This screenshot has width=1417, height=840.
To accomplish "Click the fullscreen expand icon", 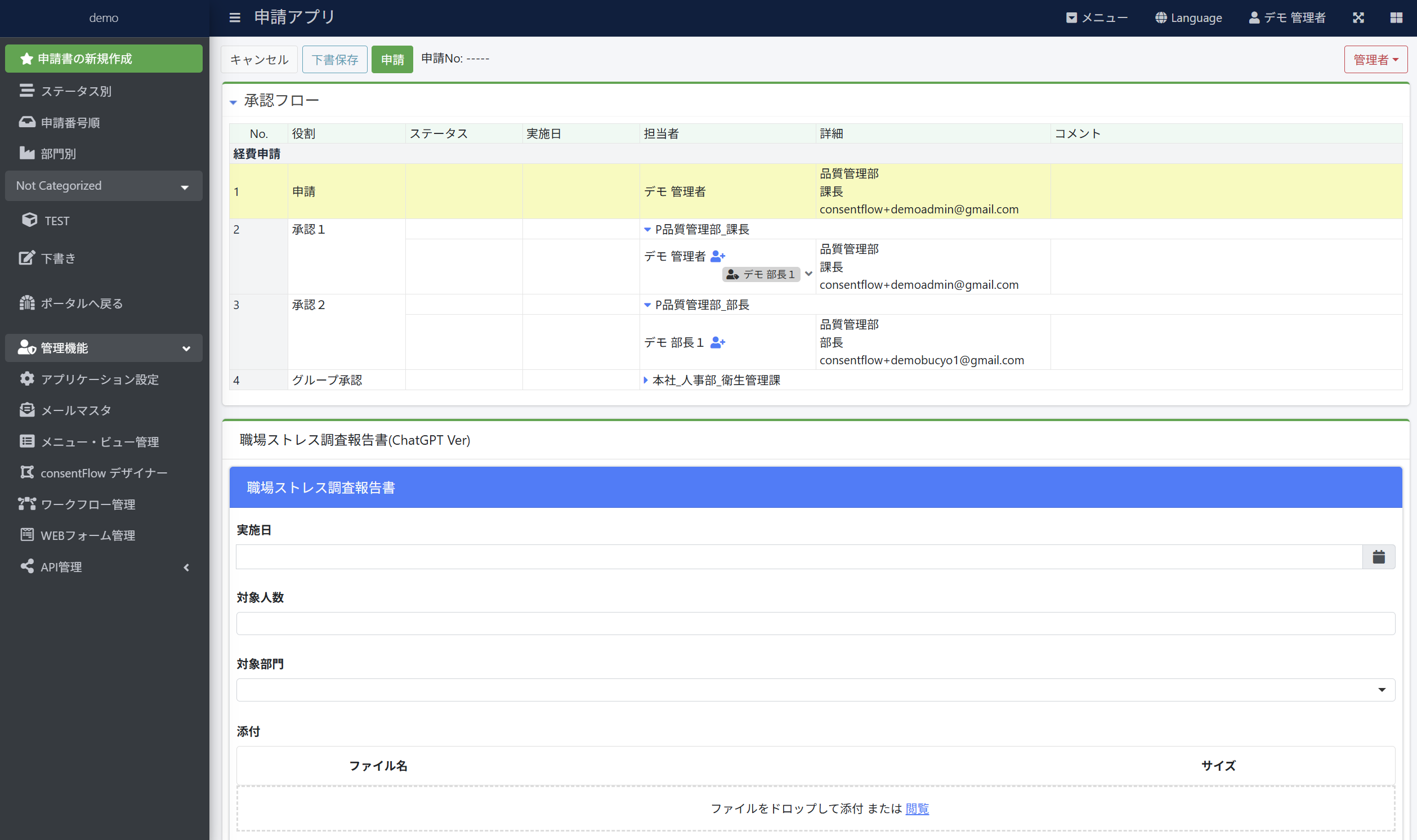I will click(1358, 17).
